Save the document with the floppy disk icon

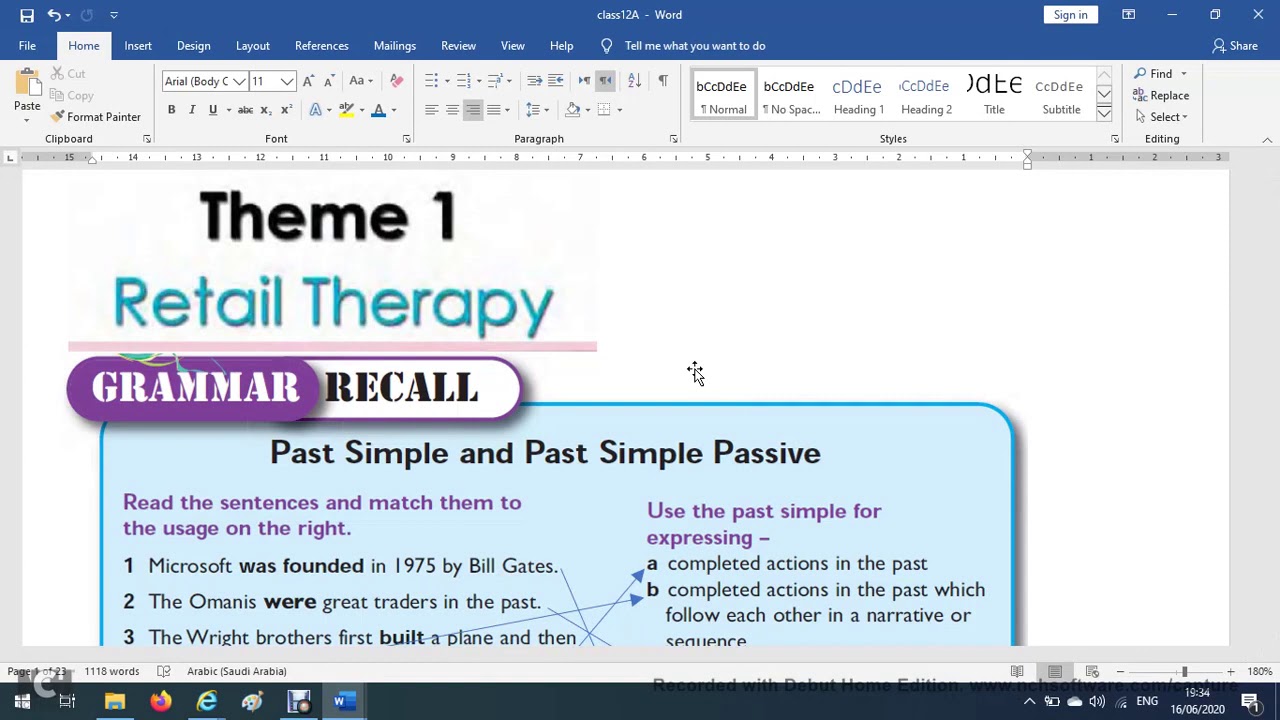tap(27, 15)
